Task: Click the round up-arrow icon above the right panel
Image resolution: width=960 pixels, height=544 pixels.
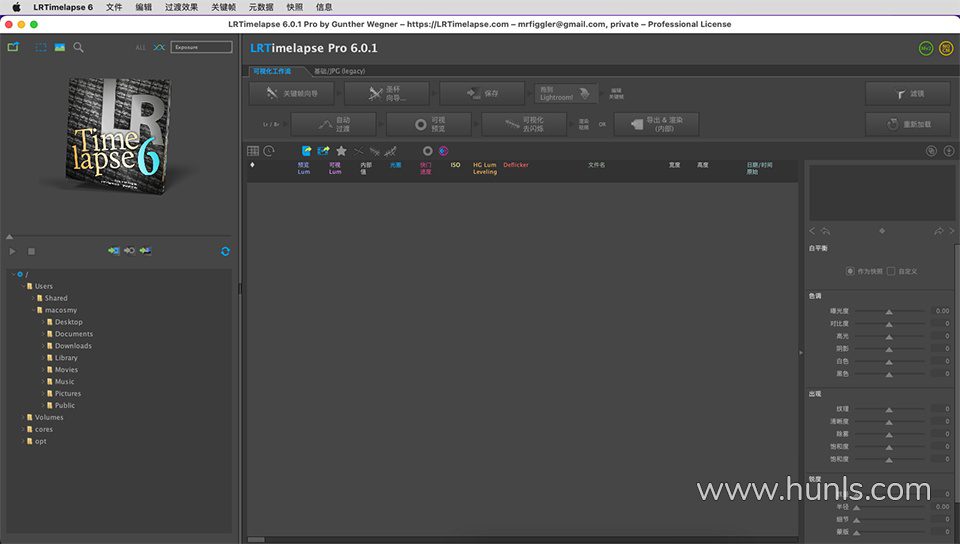Action: tap(949, 151)
